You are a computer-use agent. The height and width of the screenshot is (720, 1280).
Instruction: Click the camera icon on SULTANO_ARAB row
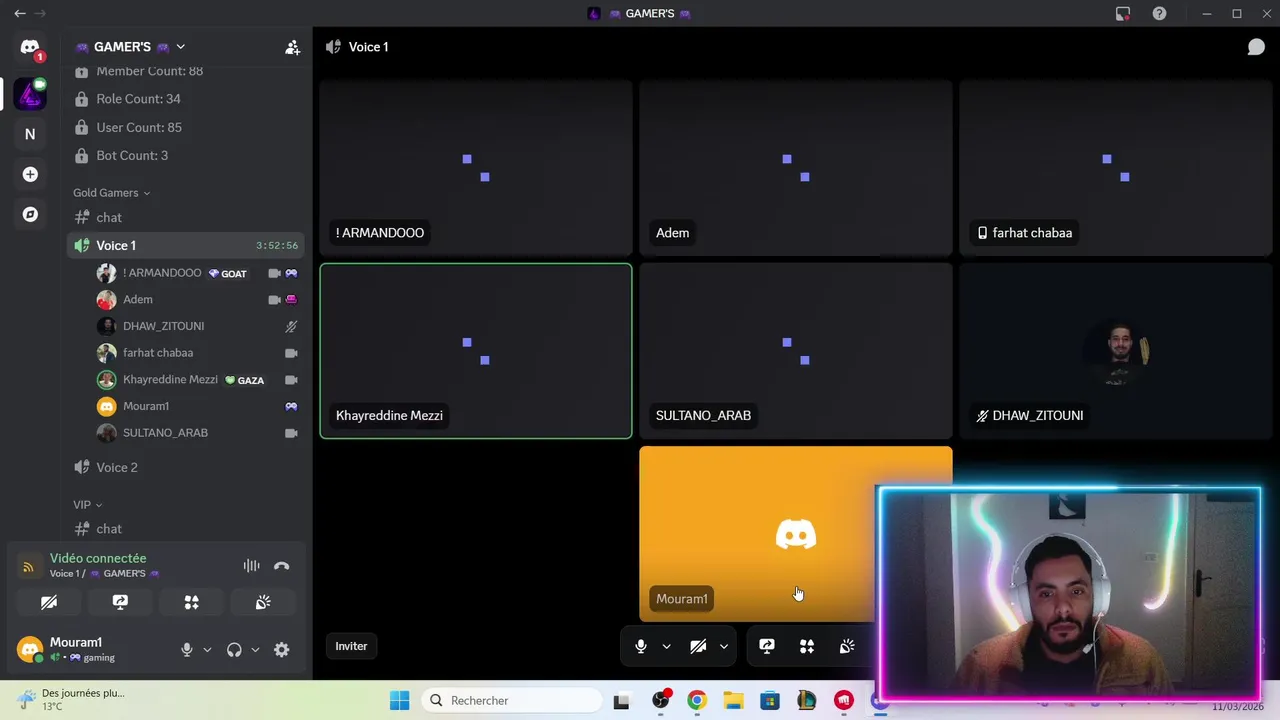pyautogui.click(x=291, y=433)
